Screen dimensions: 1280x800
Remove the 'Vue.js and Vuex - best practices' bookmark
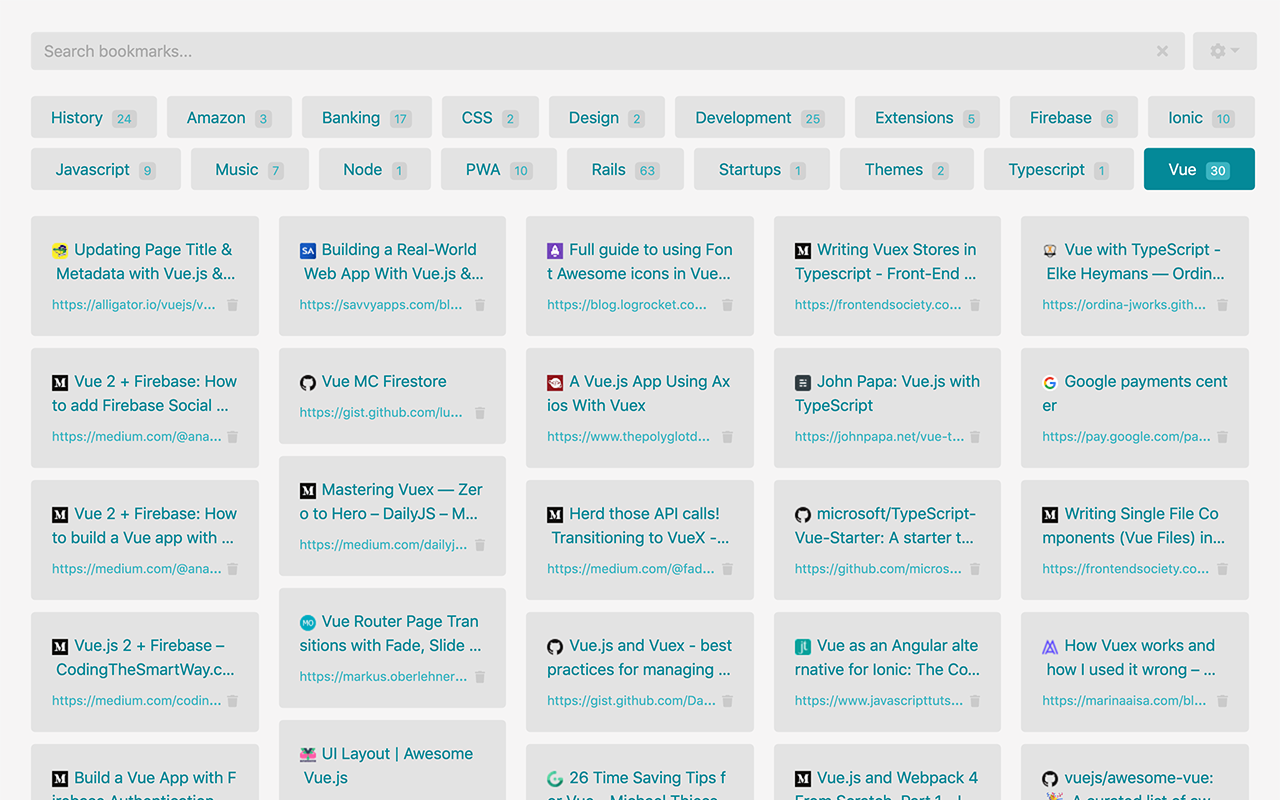728,701
